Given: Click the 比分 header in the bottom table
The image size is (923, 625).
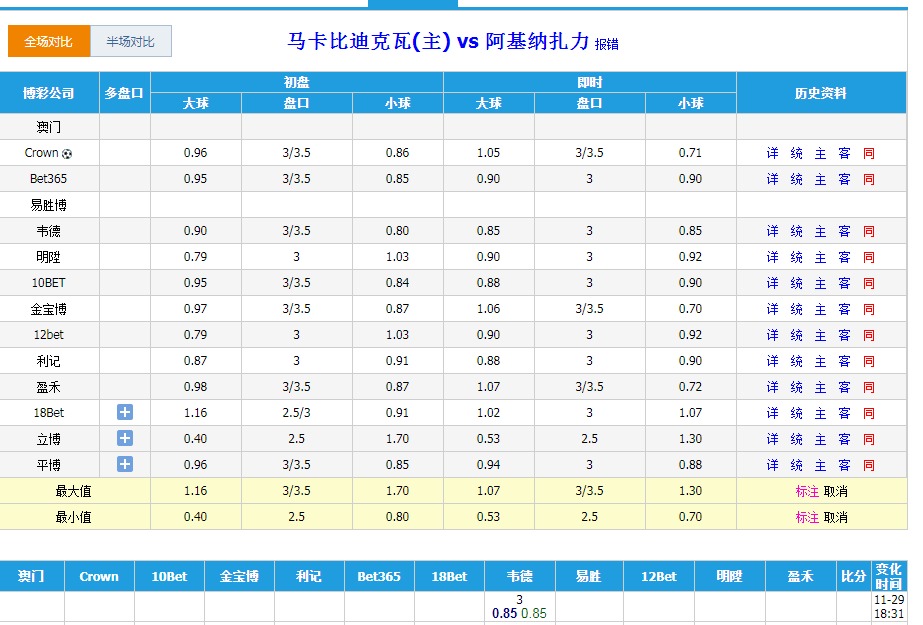Looking at the screenshot, I should pos(854,576).
